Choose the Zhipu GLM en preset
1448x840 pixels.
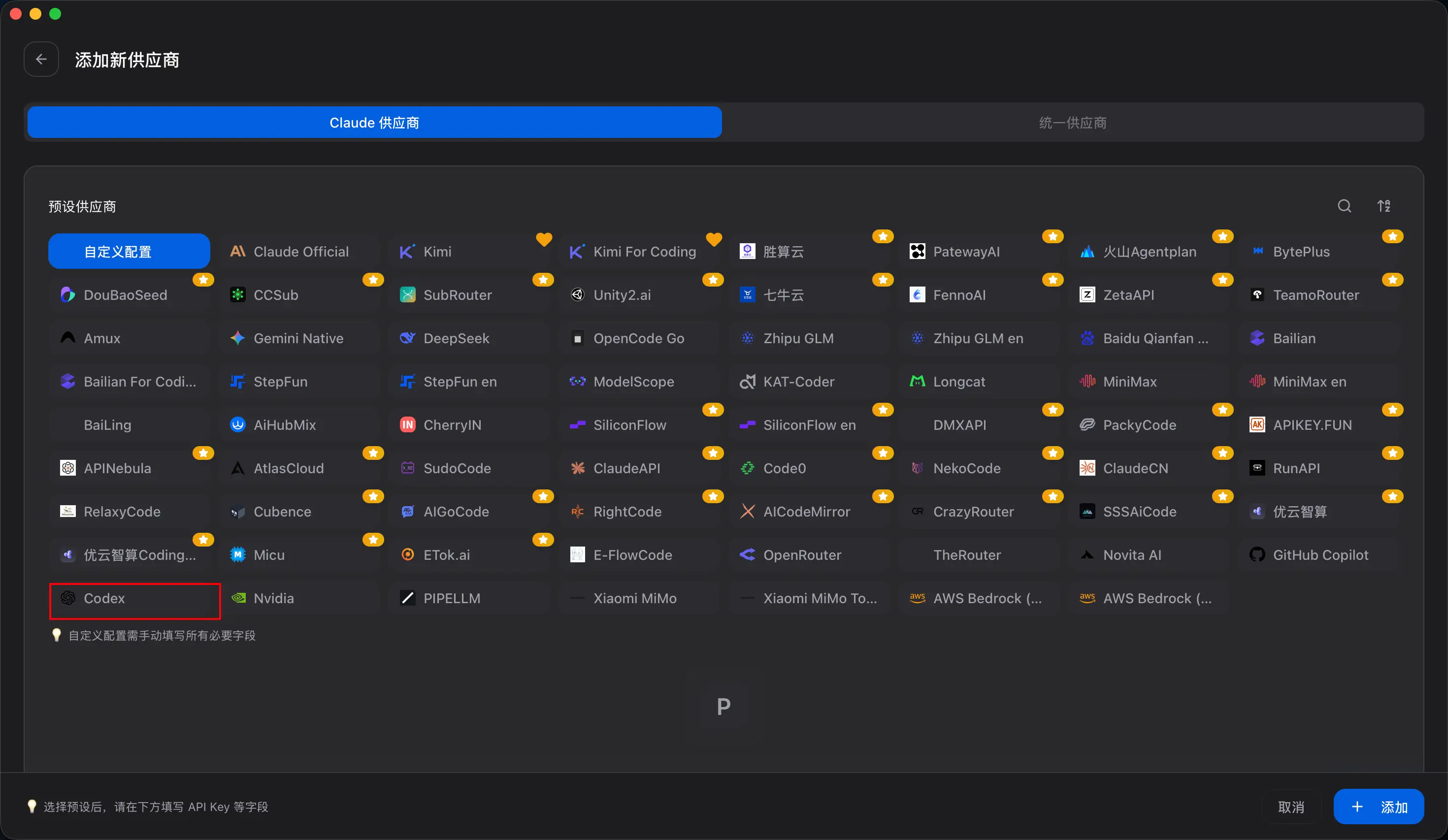coord(980,338)
